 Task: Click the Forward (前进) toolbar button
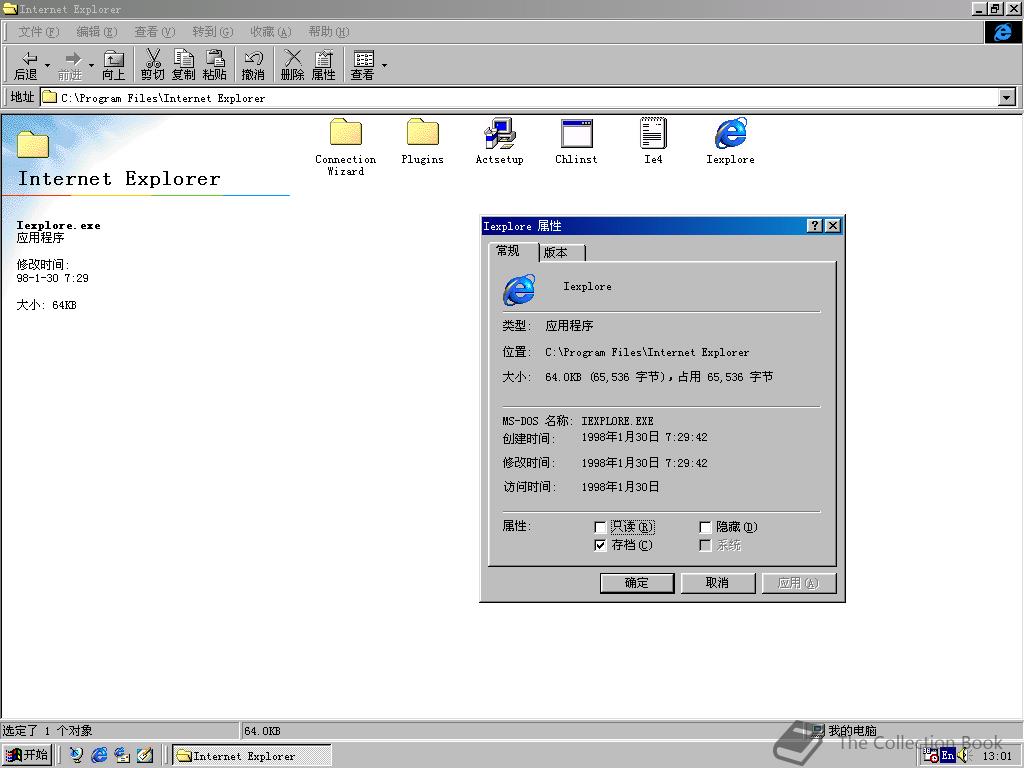tap(71, 65)
